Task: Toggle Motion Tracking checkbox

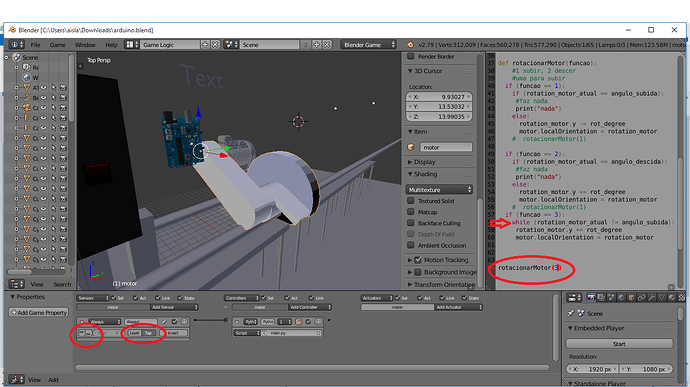Action: (418, 260)
